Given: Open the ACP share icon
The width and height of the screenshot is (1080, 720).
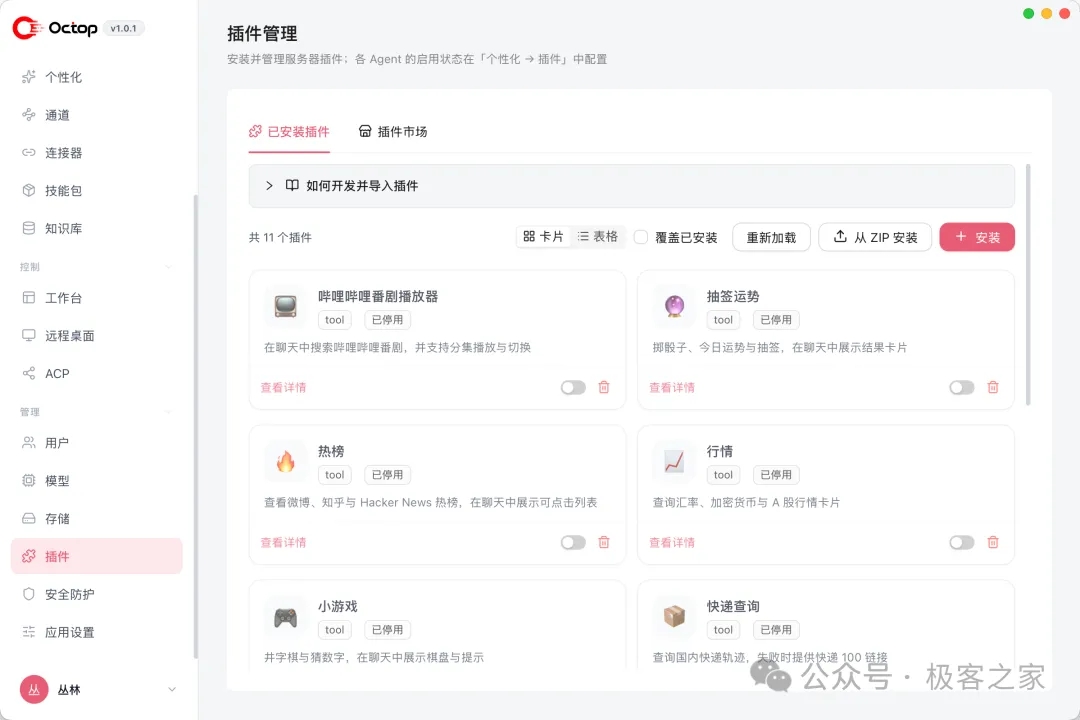Looking at the screenshot, I should click(x=28, y=373).
